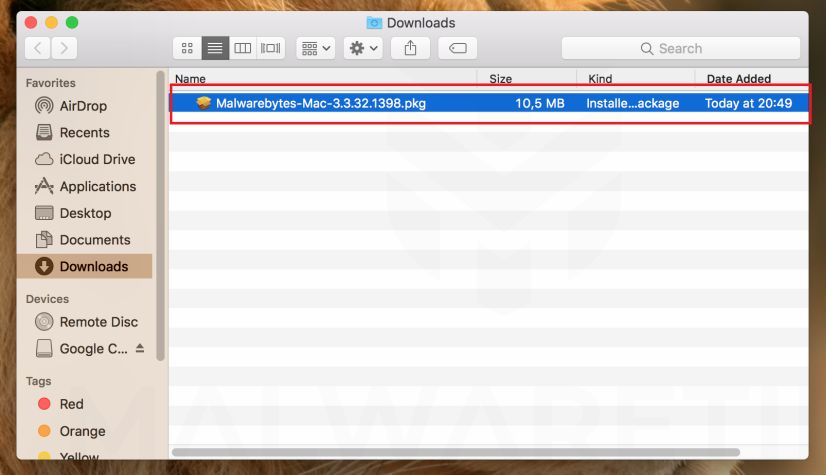
Task: Switch to column view in toolbar
Action: click(x=242, y=48)
